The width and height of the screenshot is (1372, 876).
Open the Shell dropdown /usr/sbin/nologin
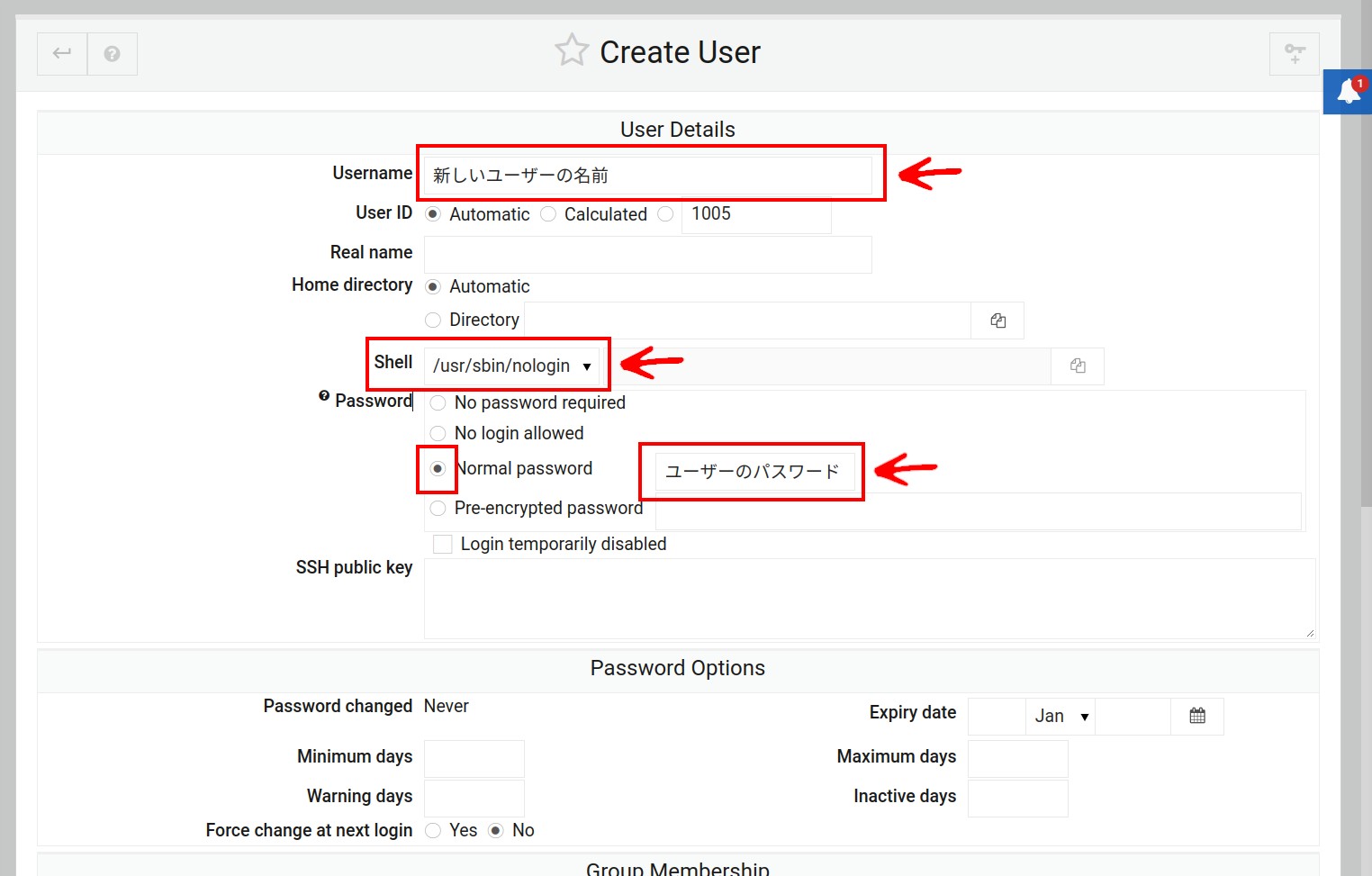coord(511,366)
